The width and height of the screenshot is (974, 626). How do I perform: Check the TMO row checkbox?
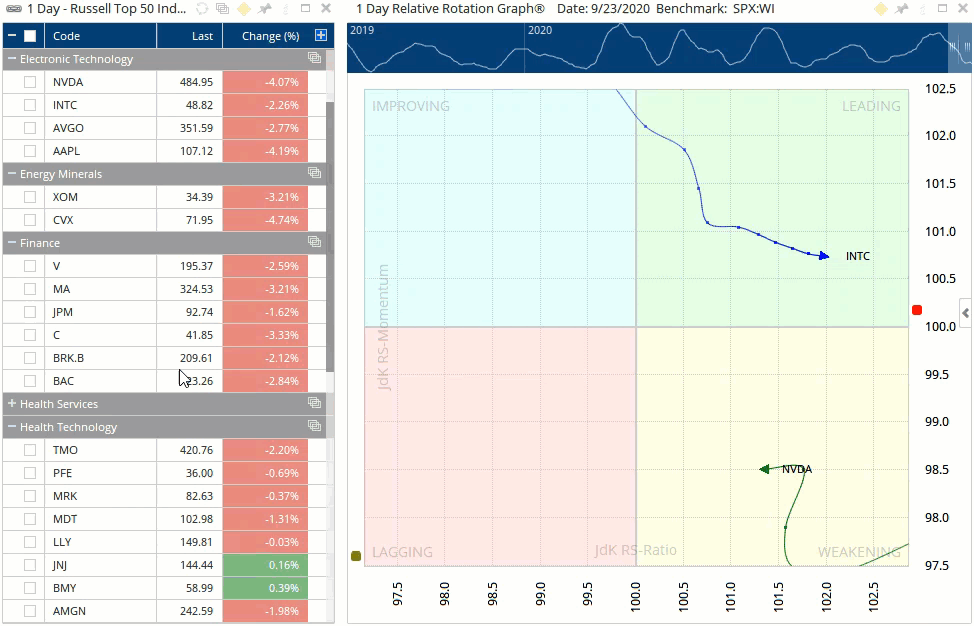30,450
